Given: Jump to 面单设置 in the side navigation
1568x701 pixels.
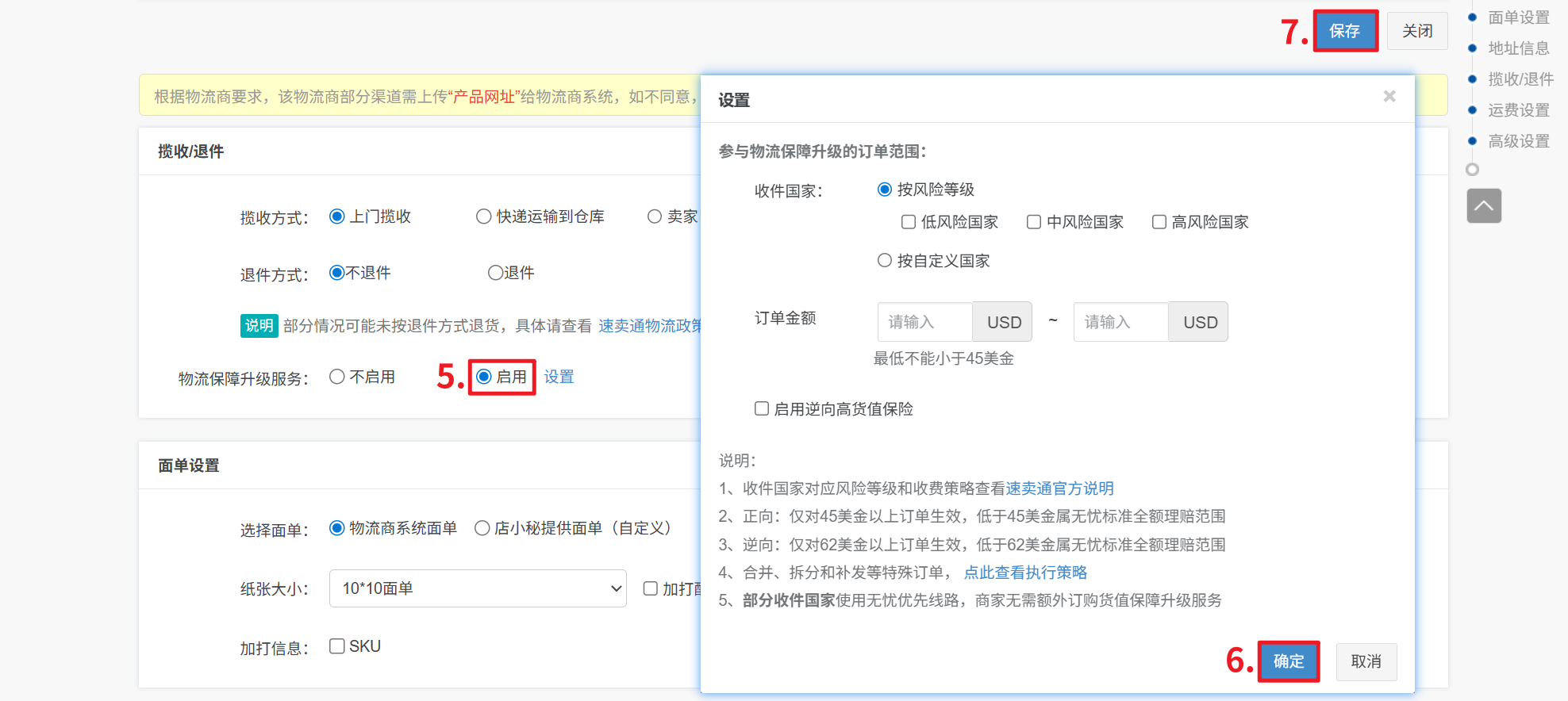Looking at the screenshot, I should tap(1518, 17).
